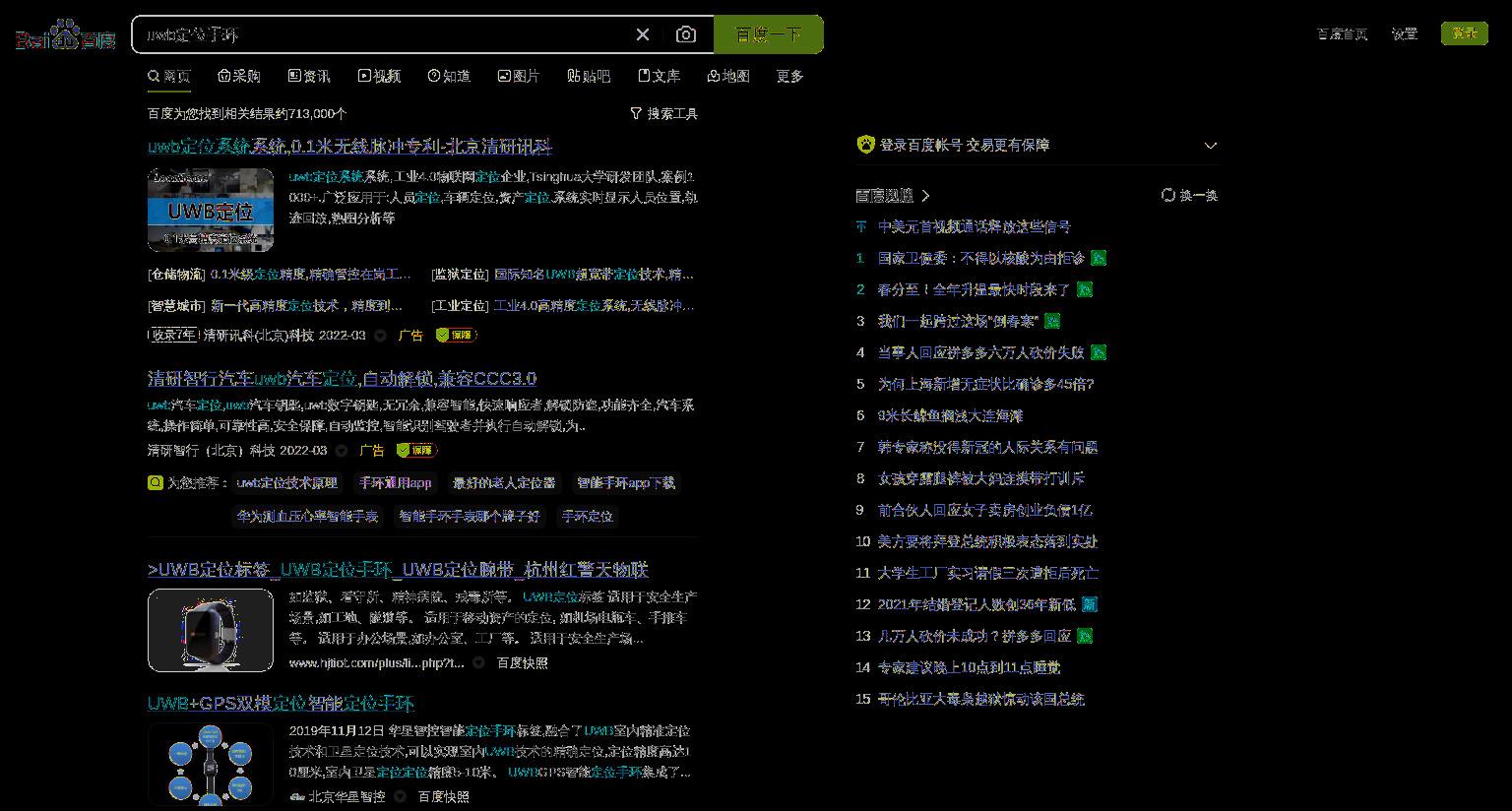Switch to the 采购 tab
Image resolution: width=1512 pixels, height=811 pixels.
coord(239,76)
